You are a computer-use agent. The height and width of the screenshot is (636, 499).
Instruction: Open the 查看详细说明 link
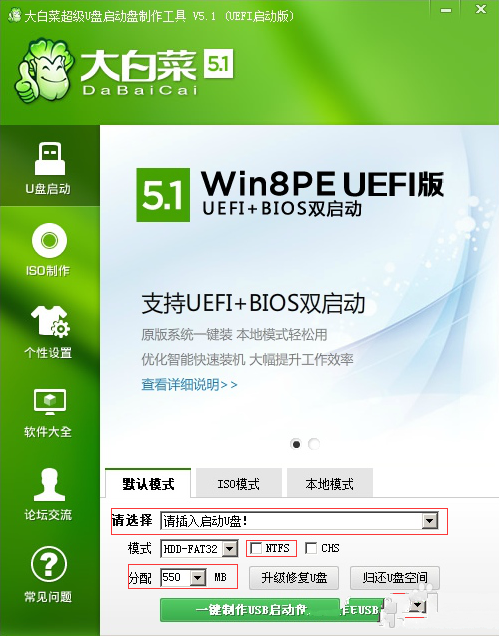click(x=189, y=385)
